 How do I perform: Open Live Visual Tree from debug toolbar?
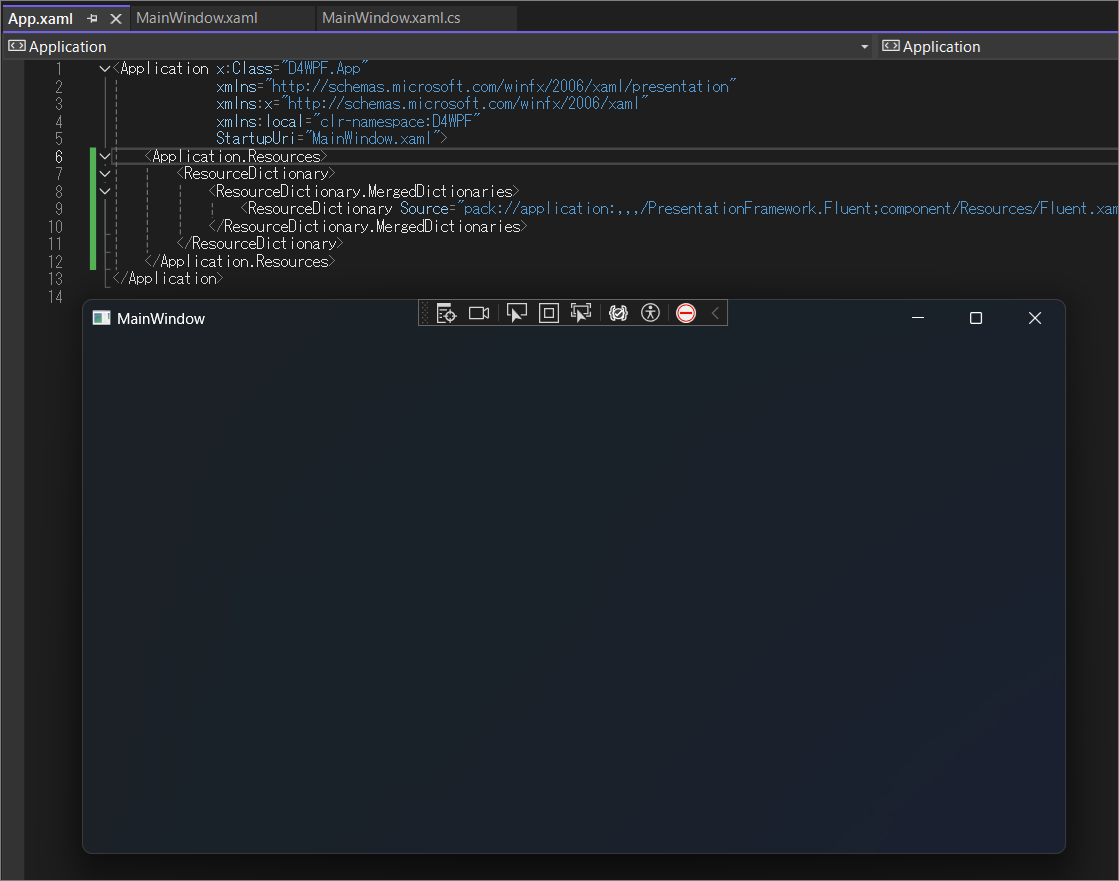pyautogui.click(x=446, y=313)
